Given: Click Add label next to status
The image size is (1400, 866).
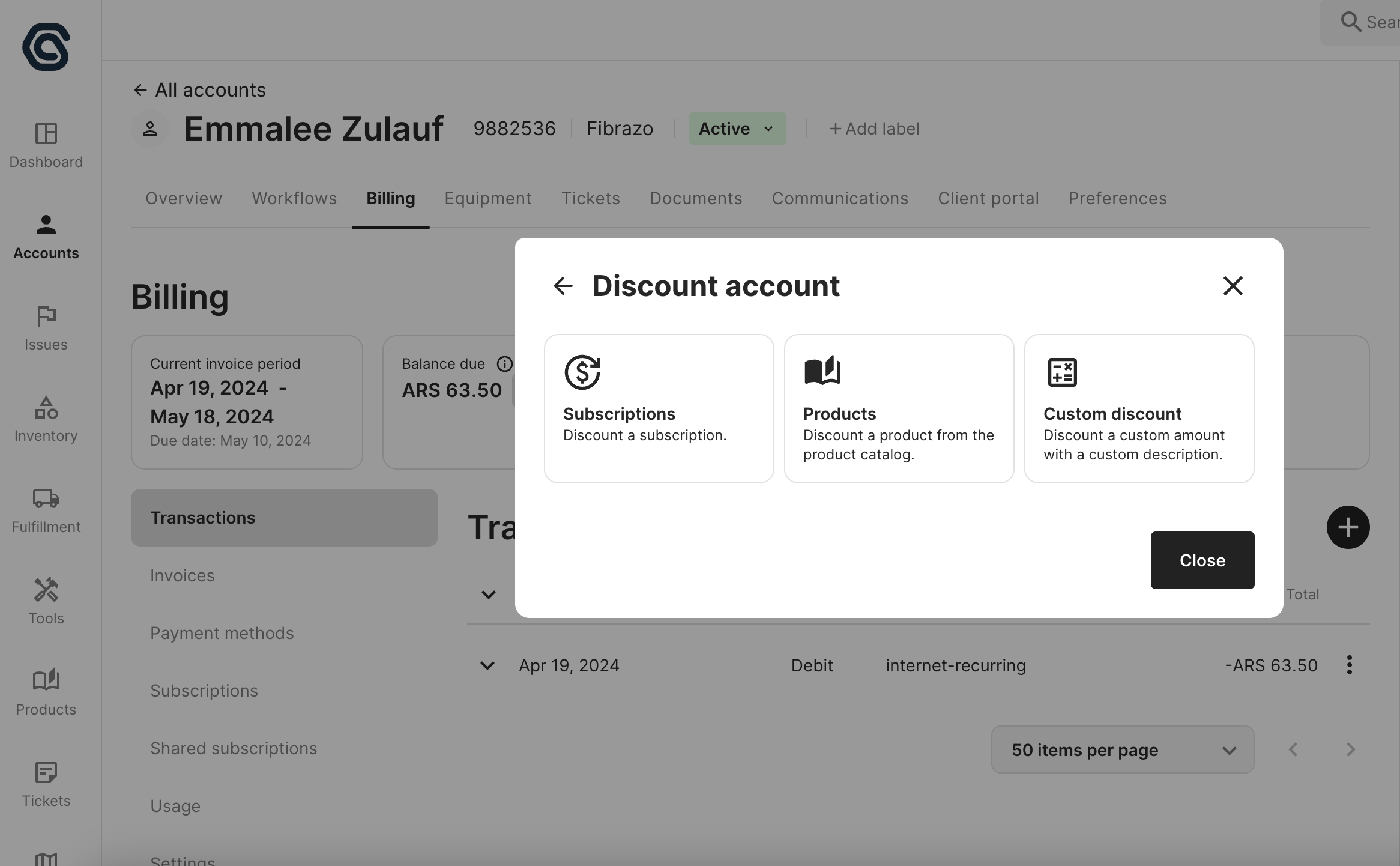Looking at the screenshot, I should click(874, 129).
